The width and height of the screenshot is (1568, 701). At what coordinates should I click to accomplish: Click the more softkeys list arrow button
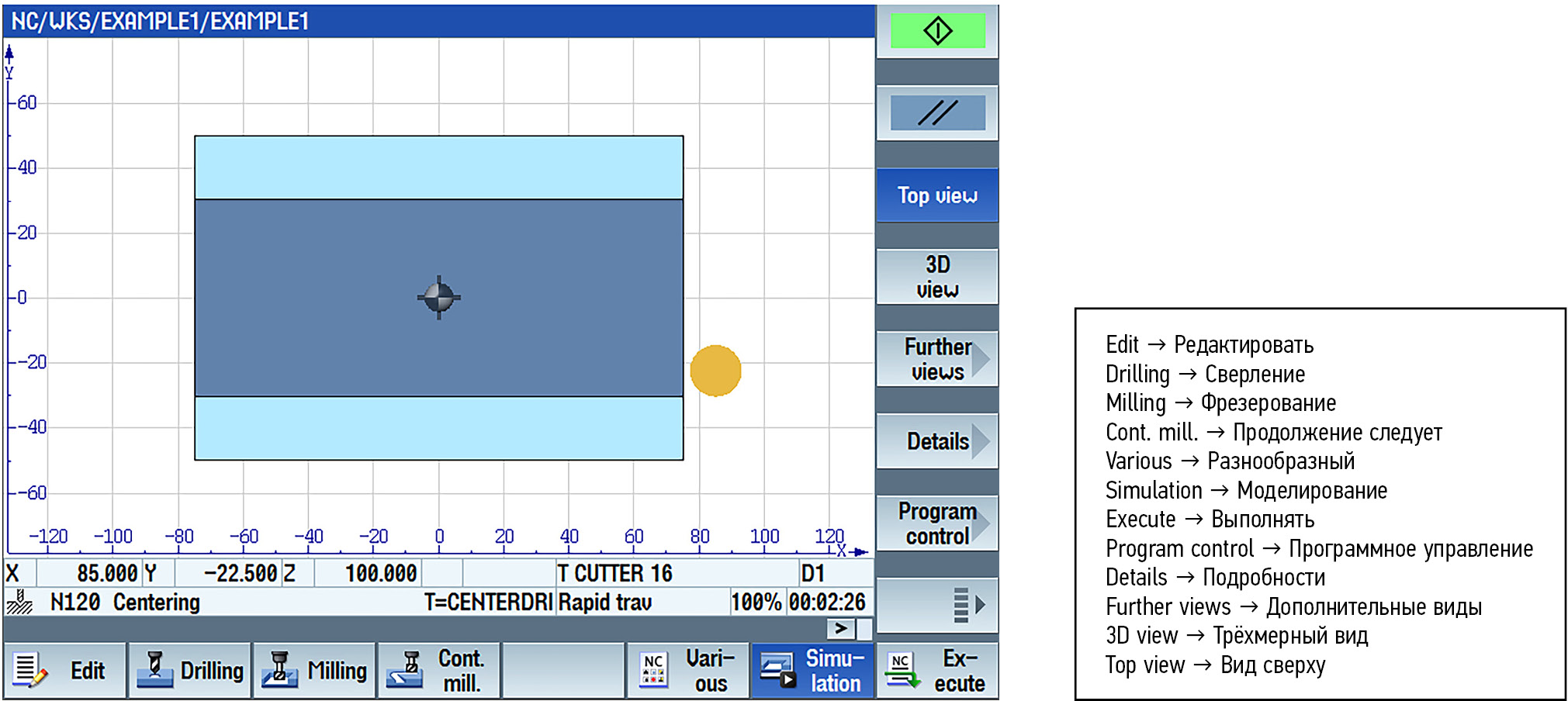[x=937, y=605]
